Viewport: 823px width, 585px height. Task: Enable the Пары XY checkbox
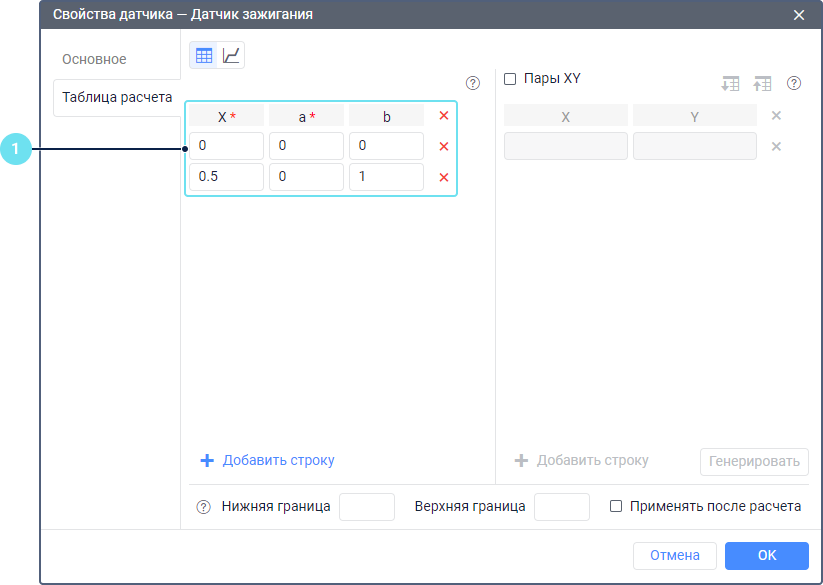[510, 78]
